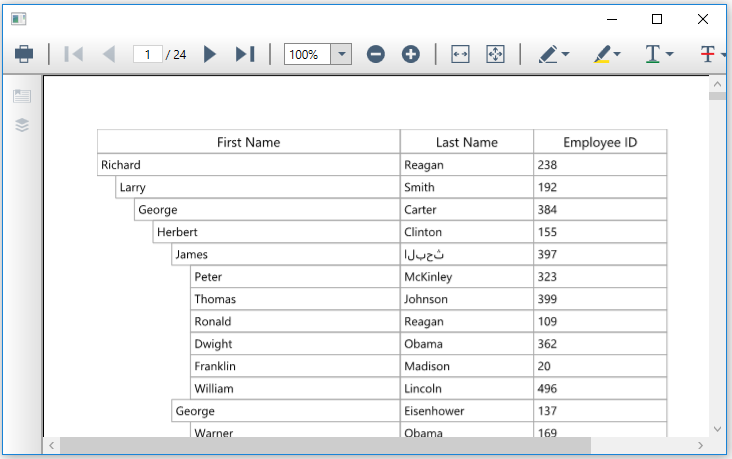This screenshot has width=732, height=459.
Task: Click the Carter last name cell
Action: pyautogui.click(x=467, y=210)
